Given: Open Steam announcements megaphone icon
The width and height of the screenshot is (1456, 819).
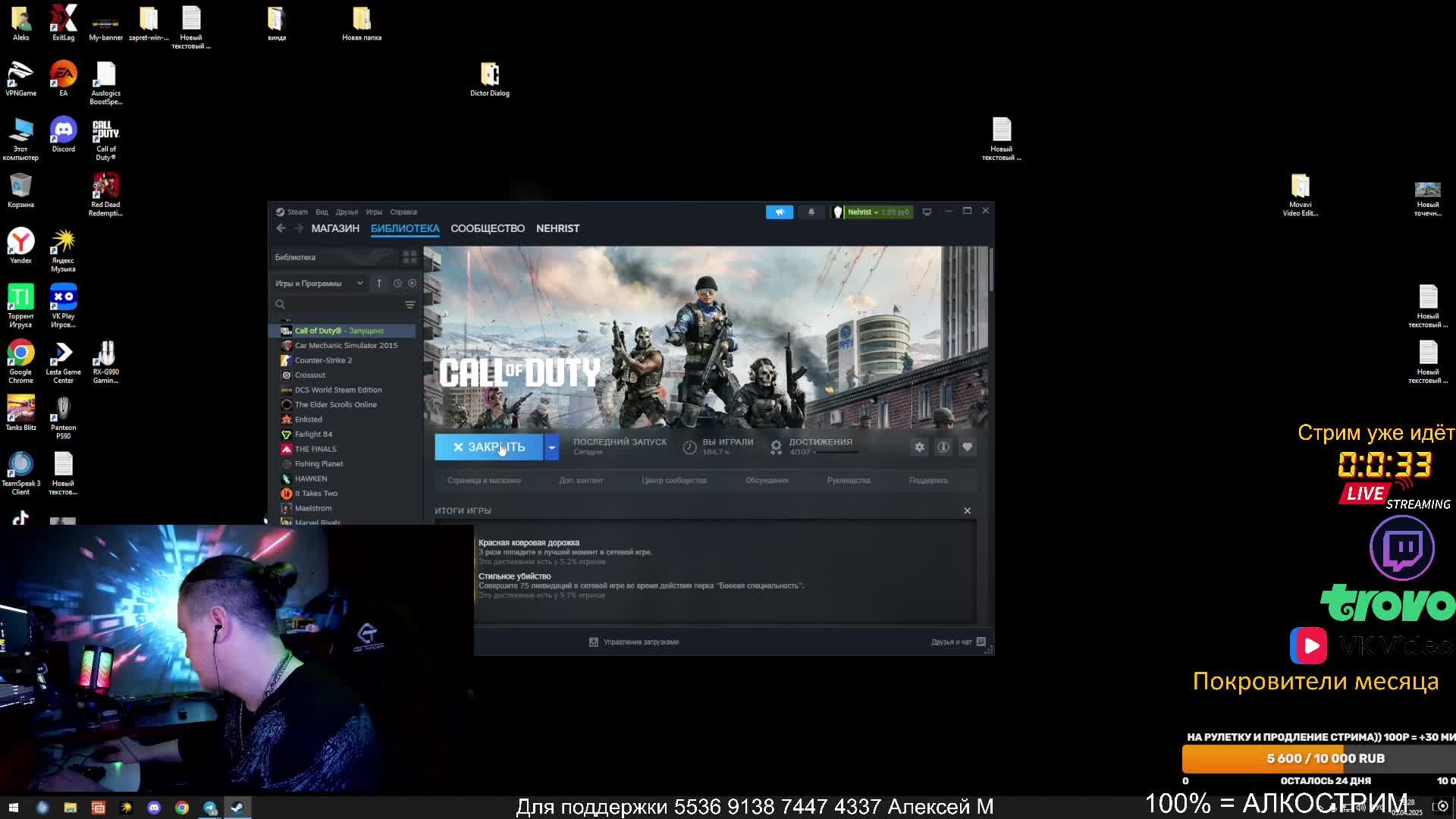Looking at the screenshot, I should coord(779,212).
